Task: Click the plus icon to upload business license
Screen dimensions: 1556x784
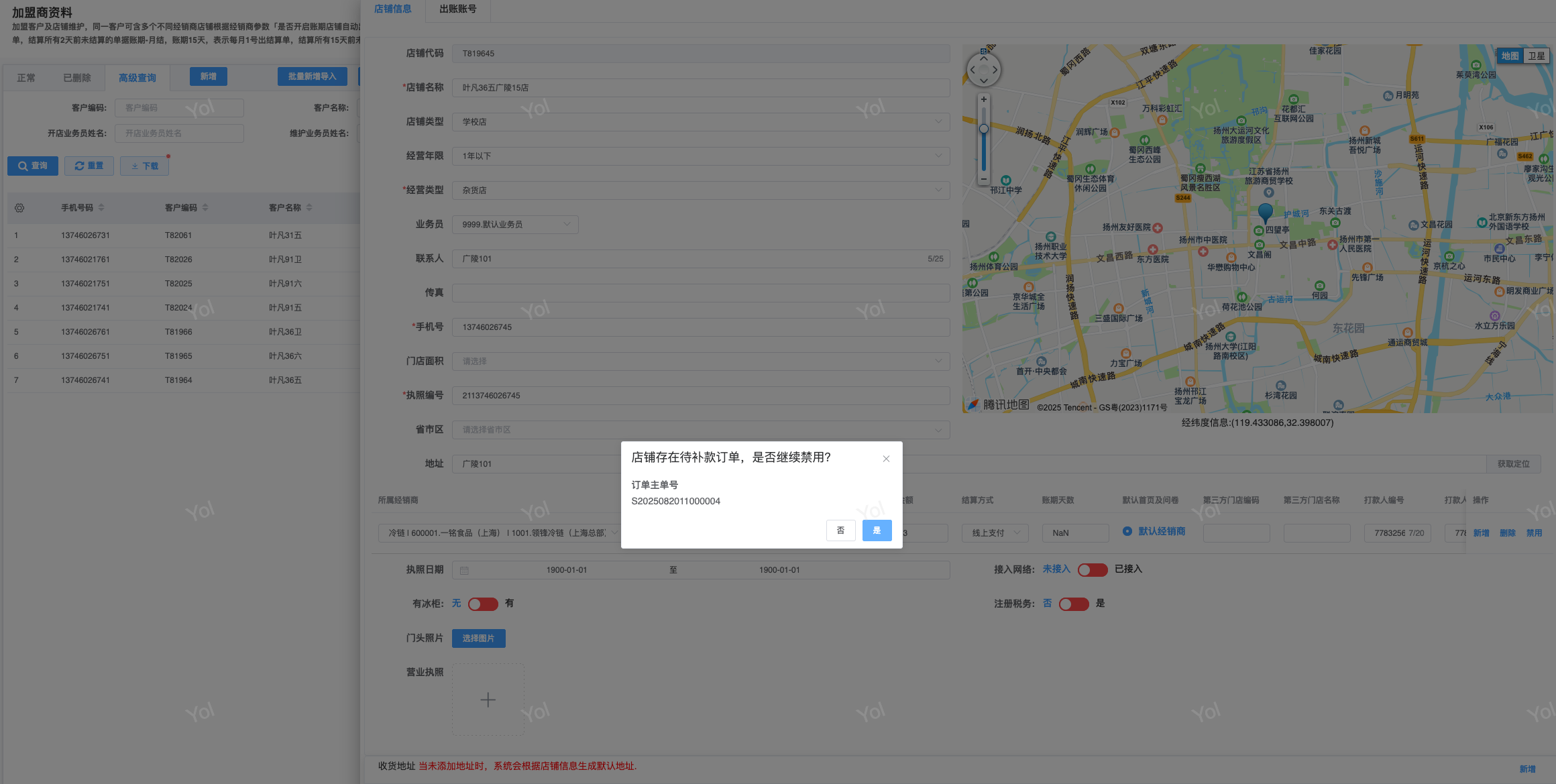Action: pos(488,699)
